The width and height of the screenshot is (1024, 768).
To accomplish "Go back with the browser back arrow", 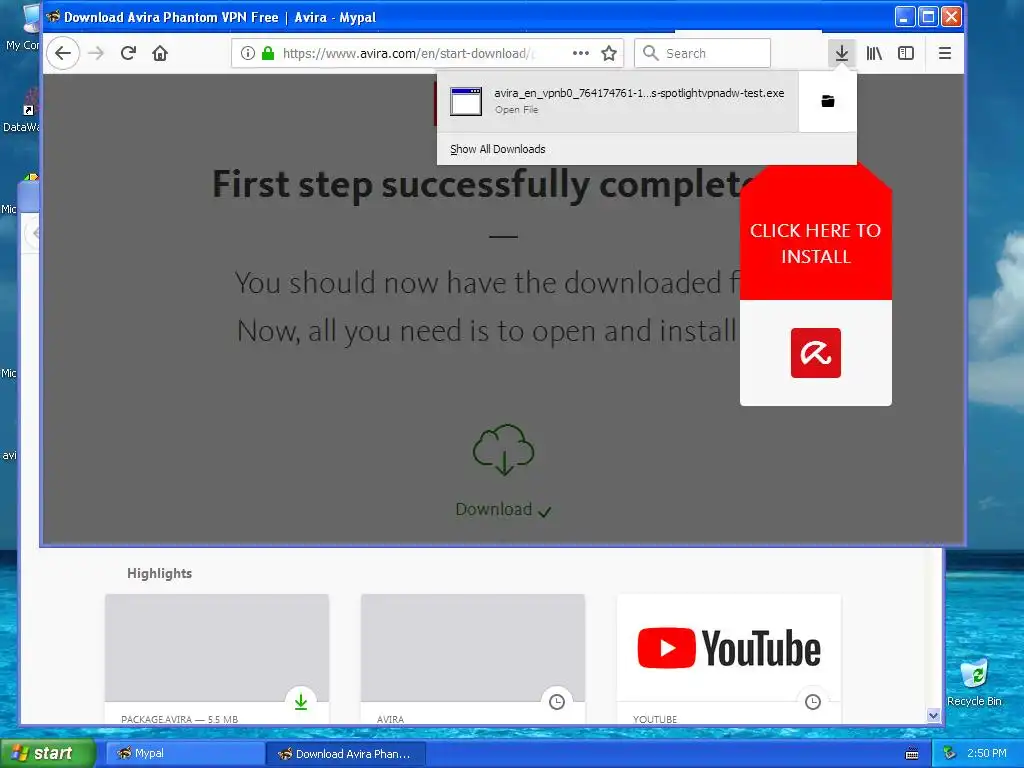I will [x=63, y=53].
